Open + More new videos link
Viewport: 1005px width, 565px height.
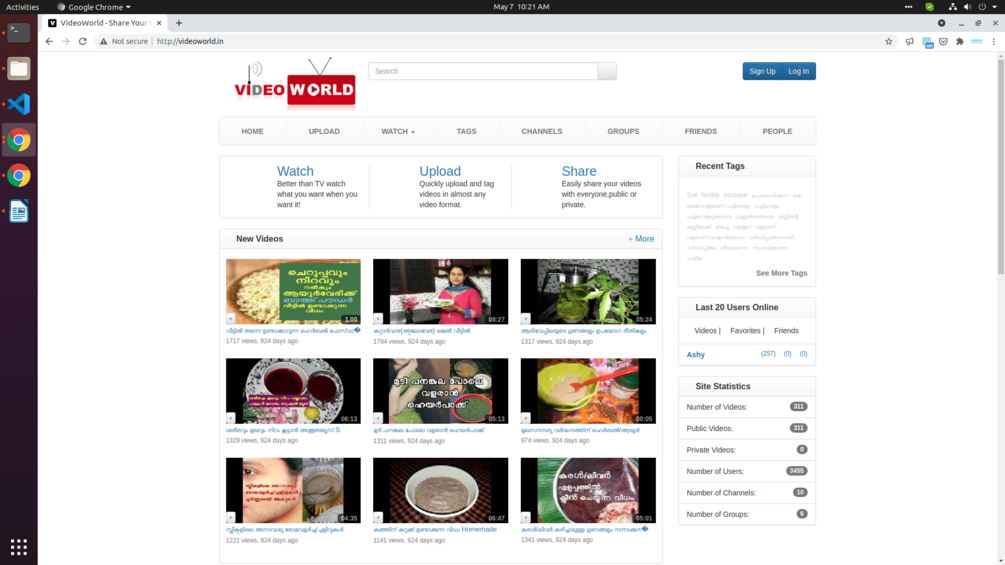coord(641,239)
